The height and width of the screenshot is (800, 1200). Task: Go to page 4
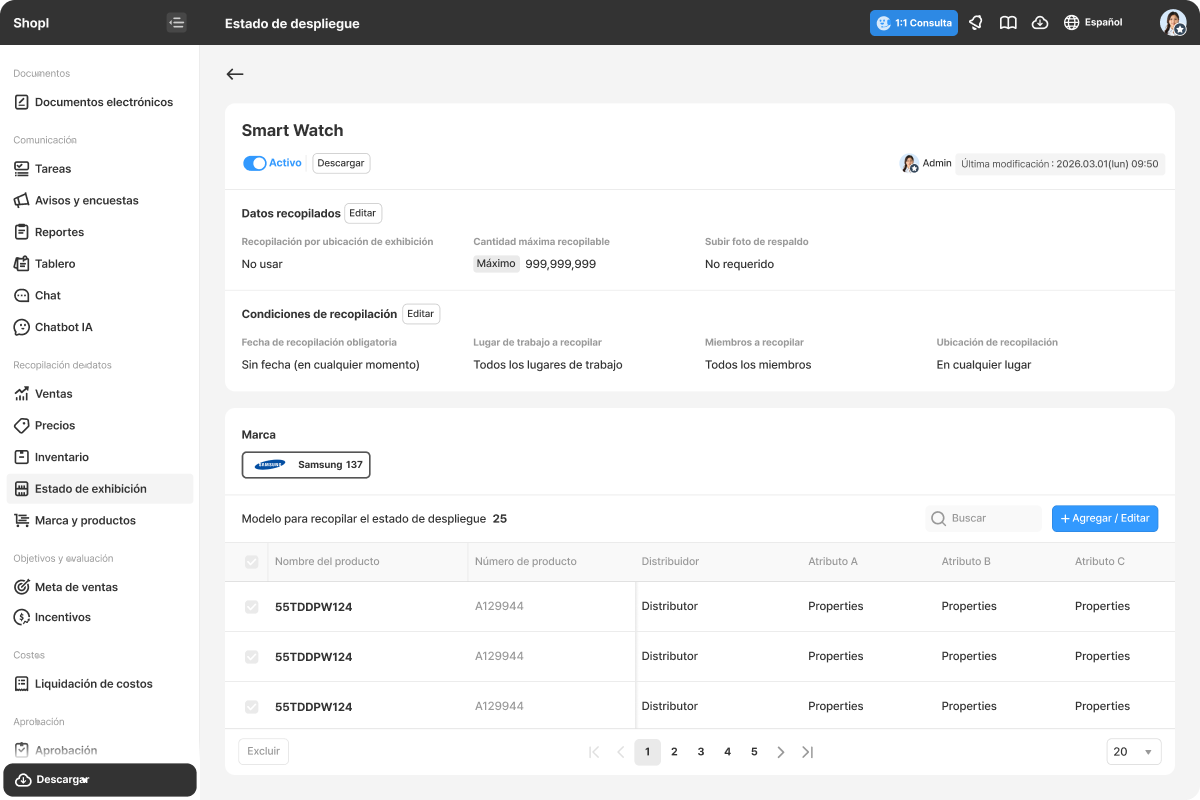click(727, 752)
